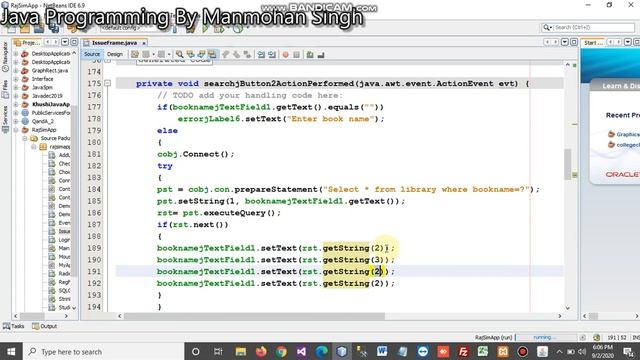This screenshot has height=360, width=640.
Task: Open the Forward history dropdown arrow
Action: pos(169,54)
